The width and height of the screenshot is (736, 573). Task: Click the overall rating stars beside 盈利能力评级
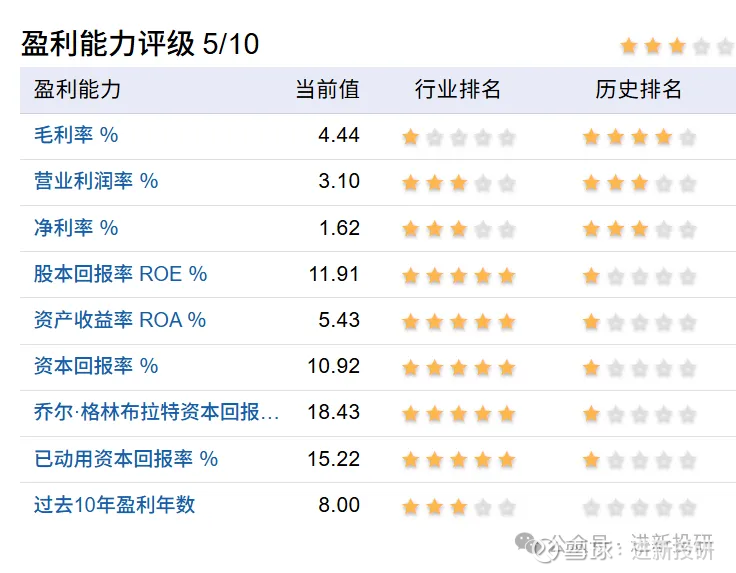click(676, 46)
